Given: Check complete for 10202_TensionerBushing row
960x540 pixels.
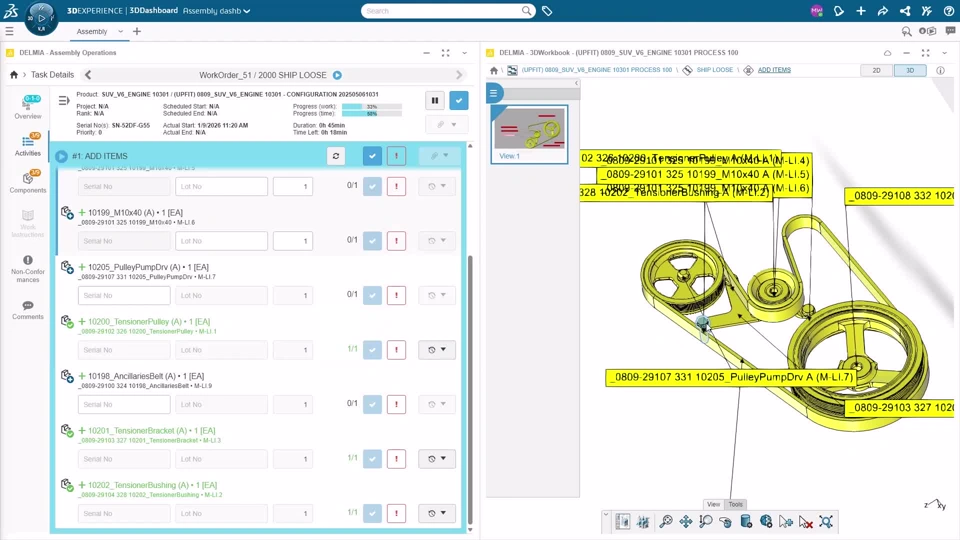Looking at the screenshot, I should (372, 513).
